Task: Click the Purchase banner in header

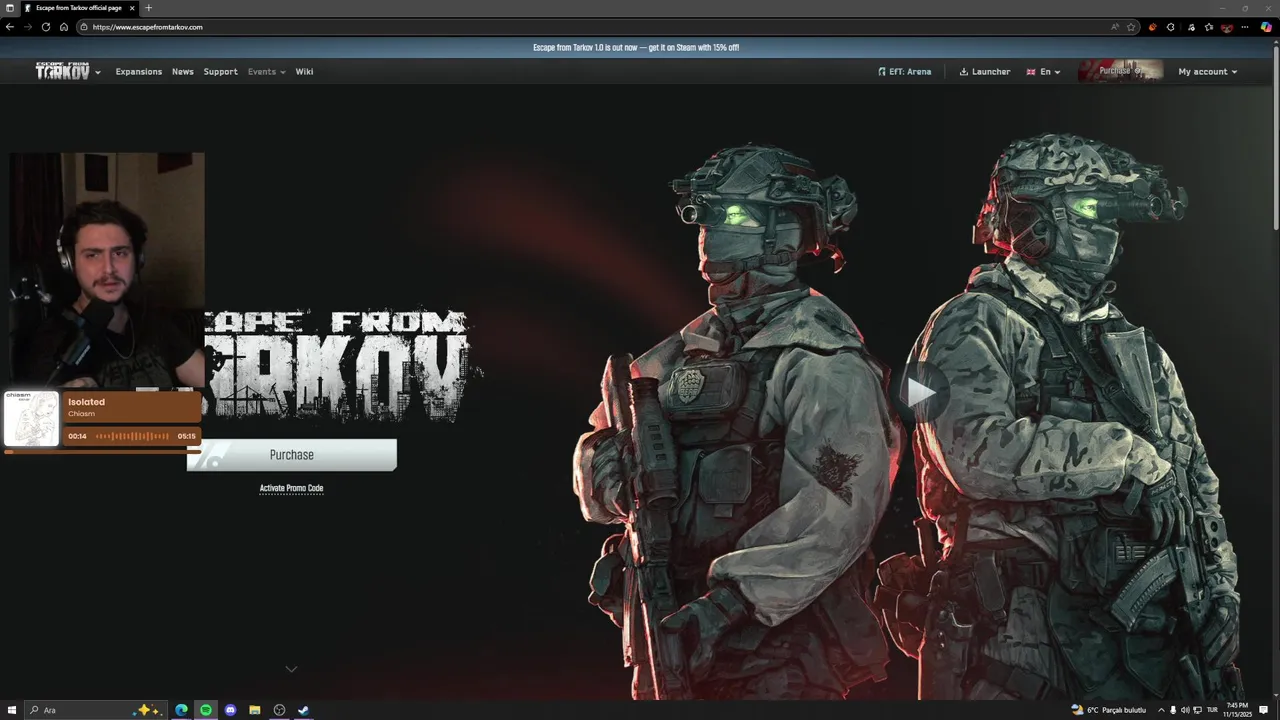Action: pyautogui.click(x=1120, y=70)
